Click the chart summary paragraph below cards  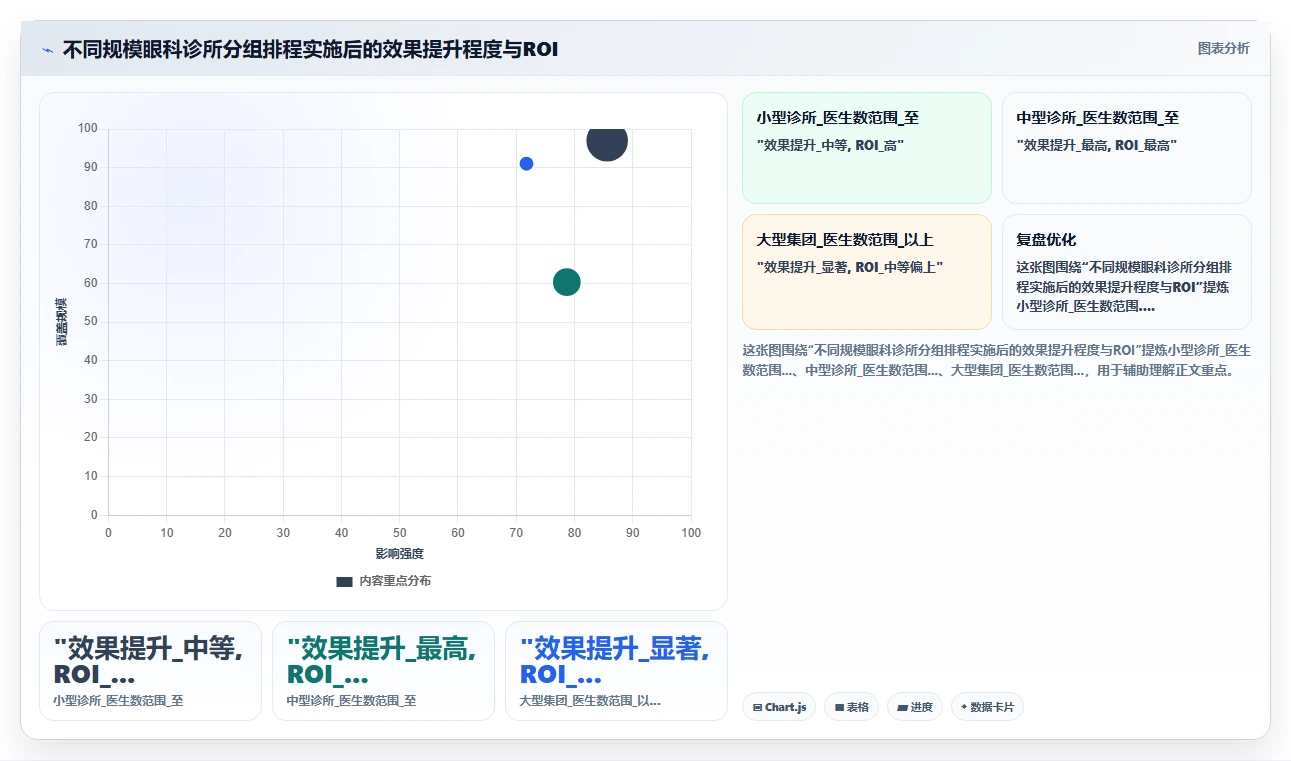click(996, 360)
